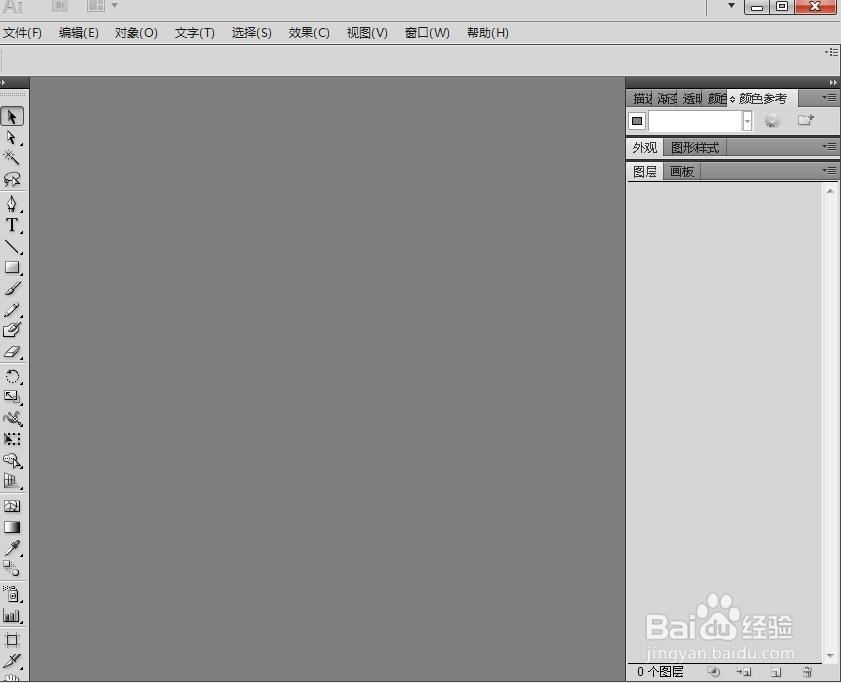Viewport: 841px width, 683px height.
Task: Select the Shape Builder tool
Action: tap(12, 461)
